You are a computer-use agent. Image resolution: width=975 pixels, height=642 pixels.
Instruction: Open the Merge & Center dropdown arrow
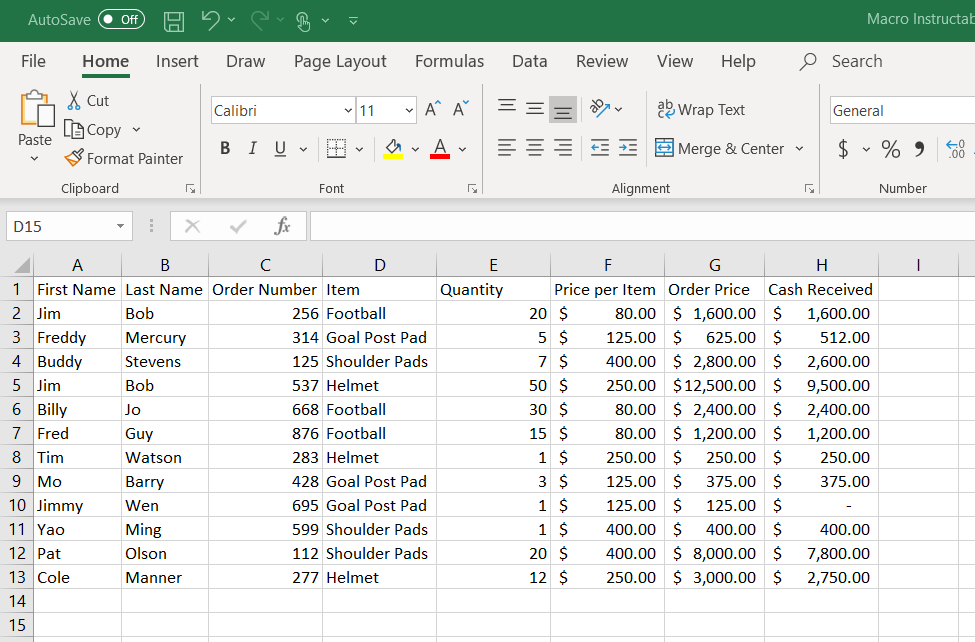[x=798, y=148]
